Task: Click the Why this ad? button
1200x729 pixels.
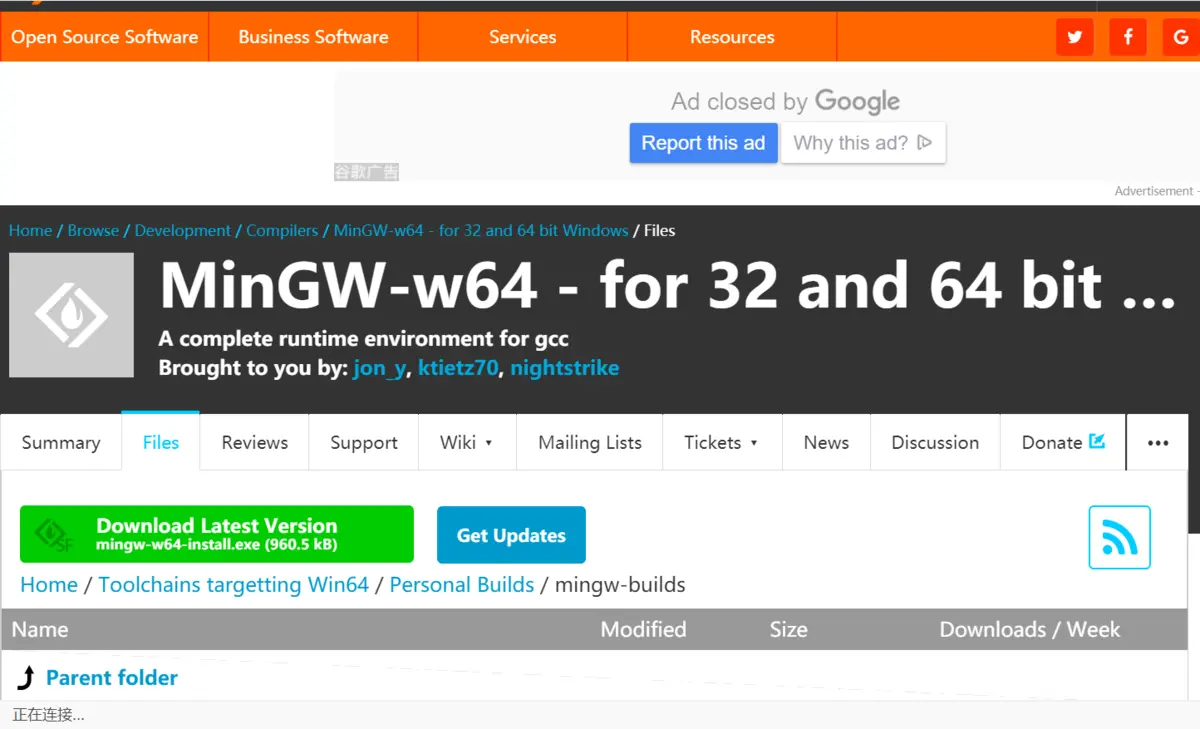Action: 863,143
